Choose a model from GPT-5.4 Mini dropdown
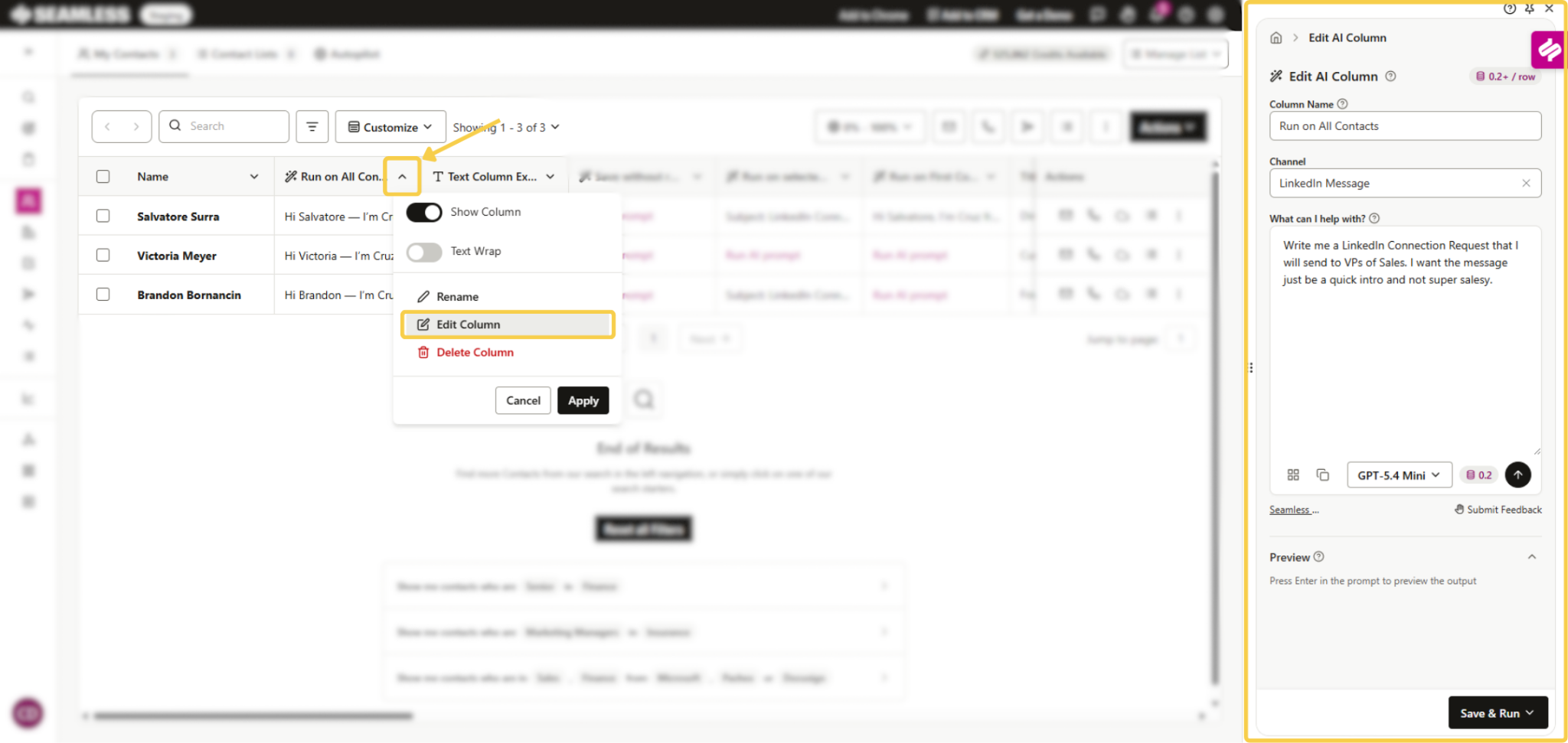The height and width of the screenshot is (743, 1568). tap(1399, 475)
